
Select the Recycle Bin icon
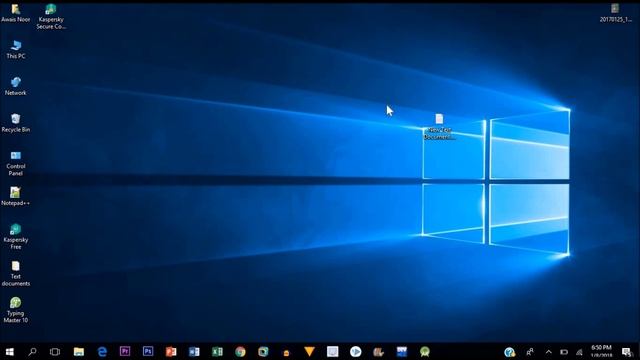click(16, 123)
